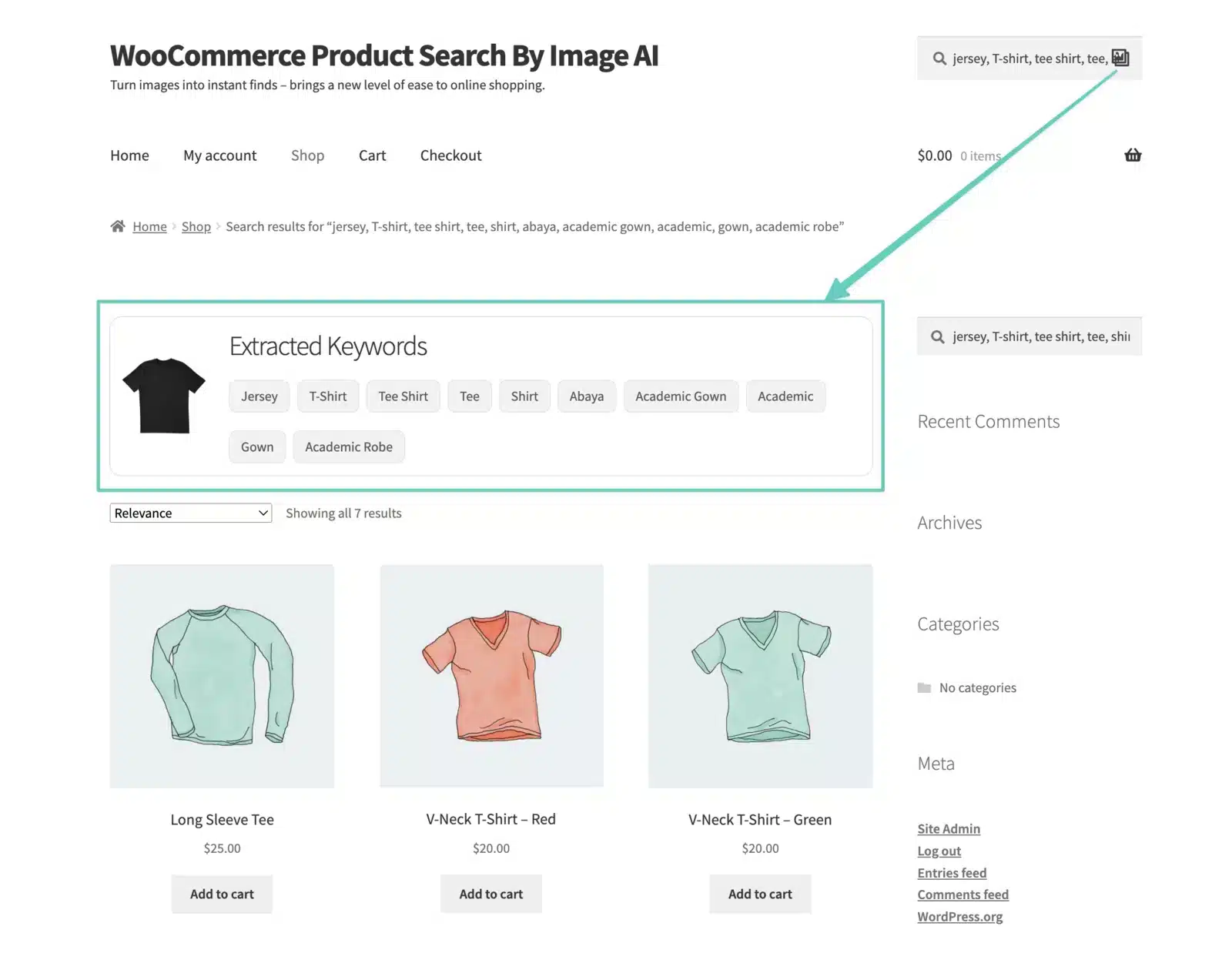Go to Home in navigation menu
The image size is (1232, 953).
(x=129, y=155)
